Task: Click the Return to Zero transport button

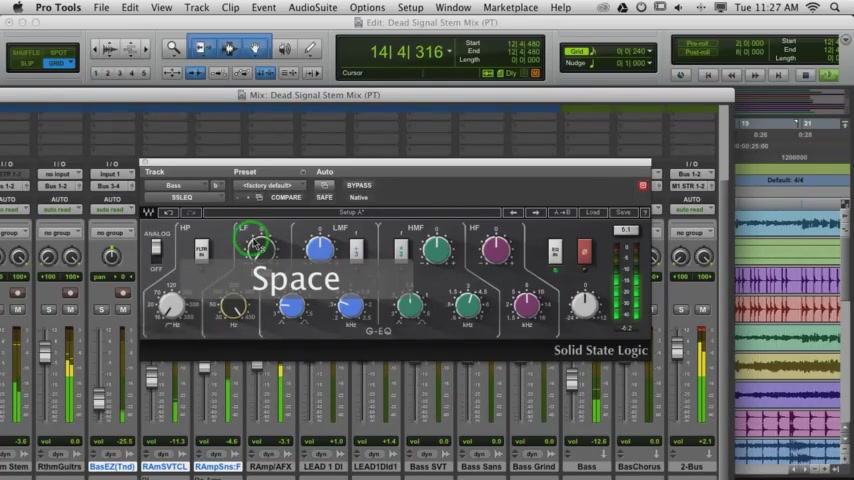Action: point(708,75)
